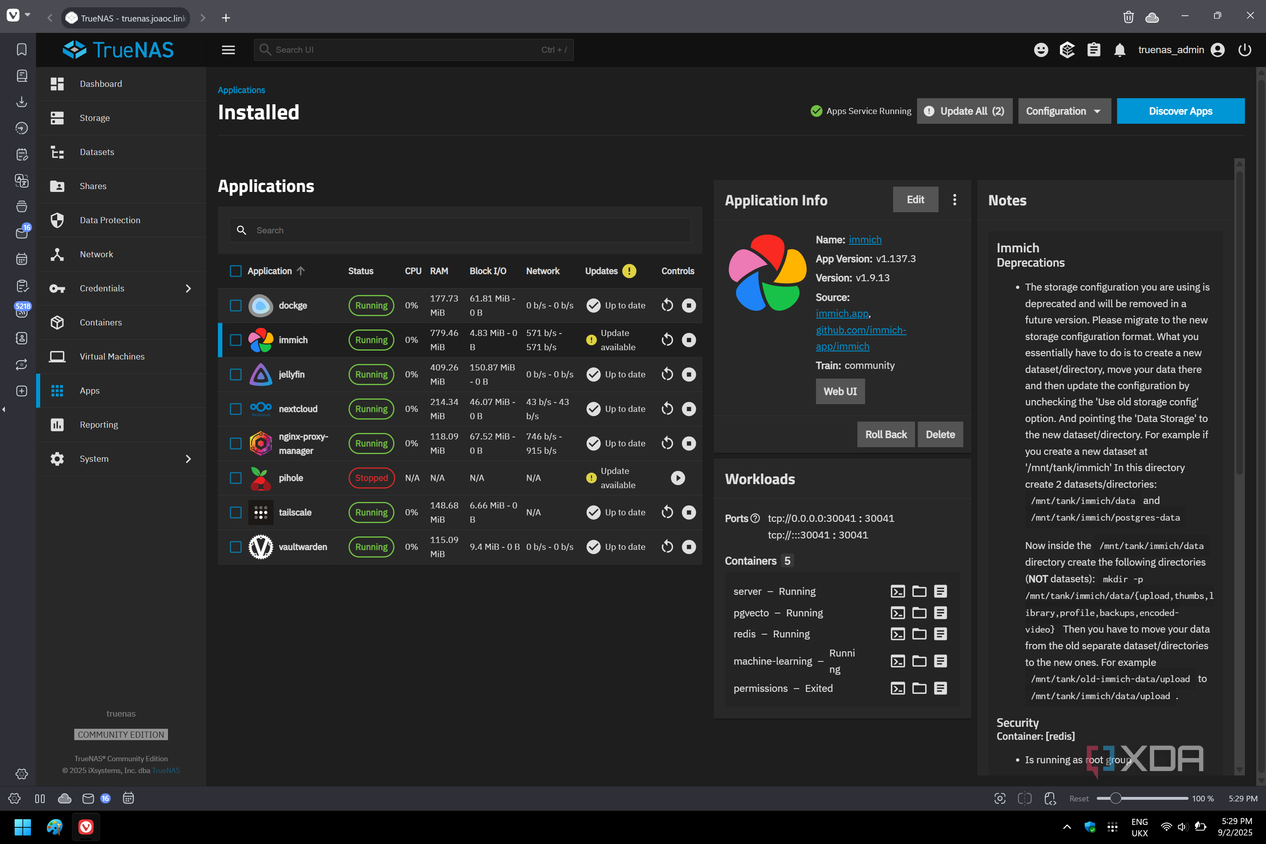This screenshot has width=1266, height=844.
Task: Open Ports help question icon
Action: 755,518
